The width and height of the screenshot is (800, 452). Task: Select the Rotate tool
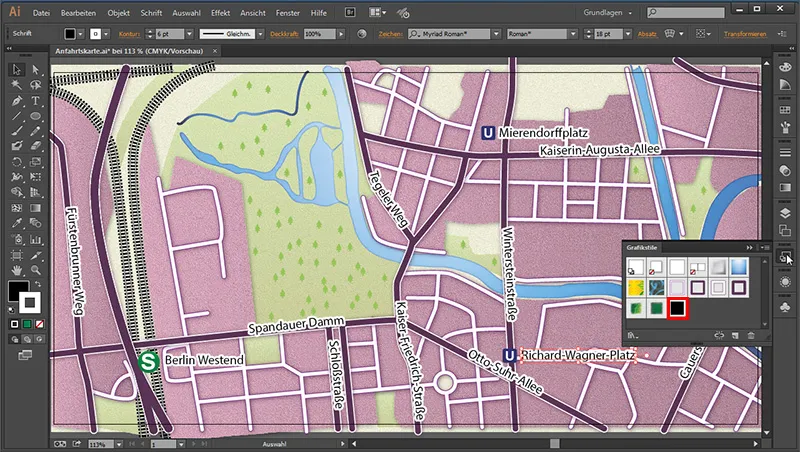click(x=17, y=162)
